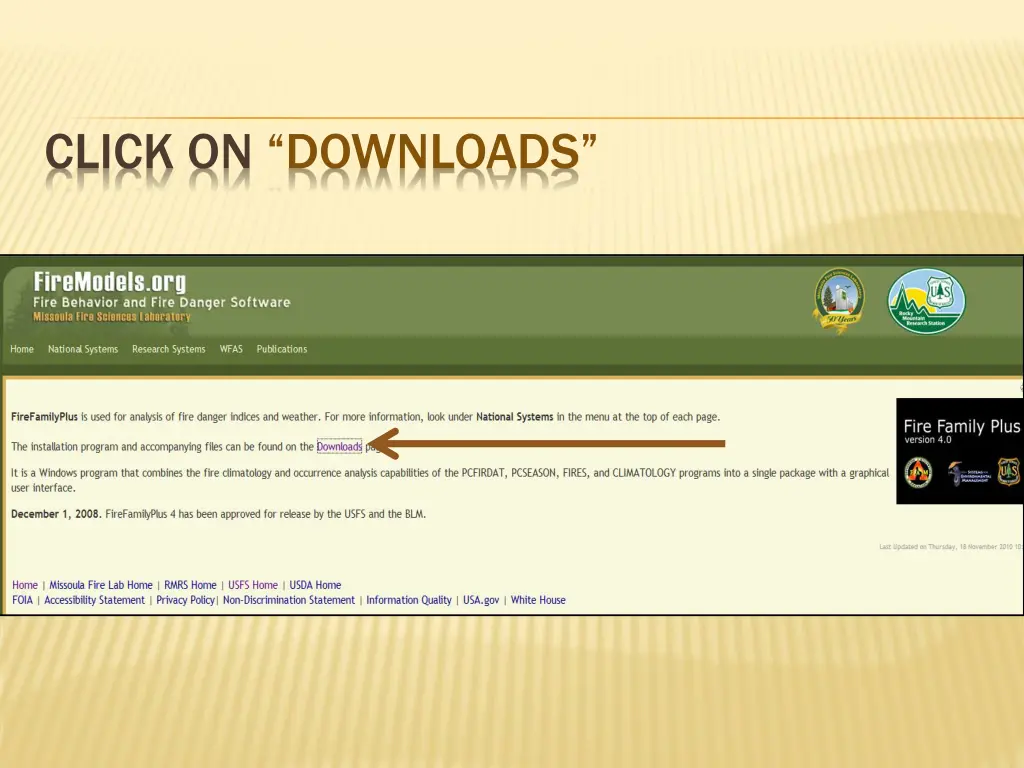Open the National Systems menu
This screenshot has width=1024, height=768.
coord(83,349)
